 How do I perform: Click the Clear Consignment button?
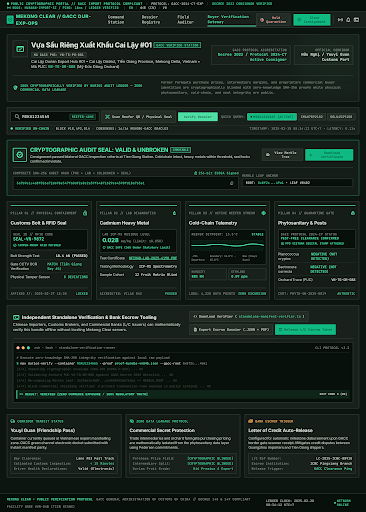click(x=312, y=20)
